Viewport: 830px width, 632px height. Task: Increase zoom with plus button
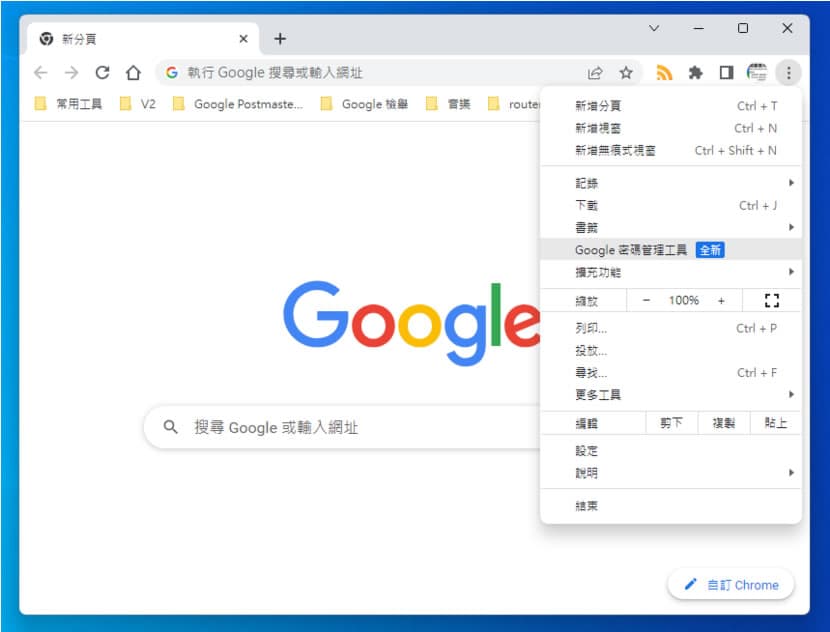click(x=721, y=301)
